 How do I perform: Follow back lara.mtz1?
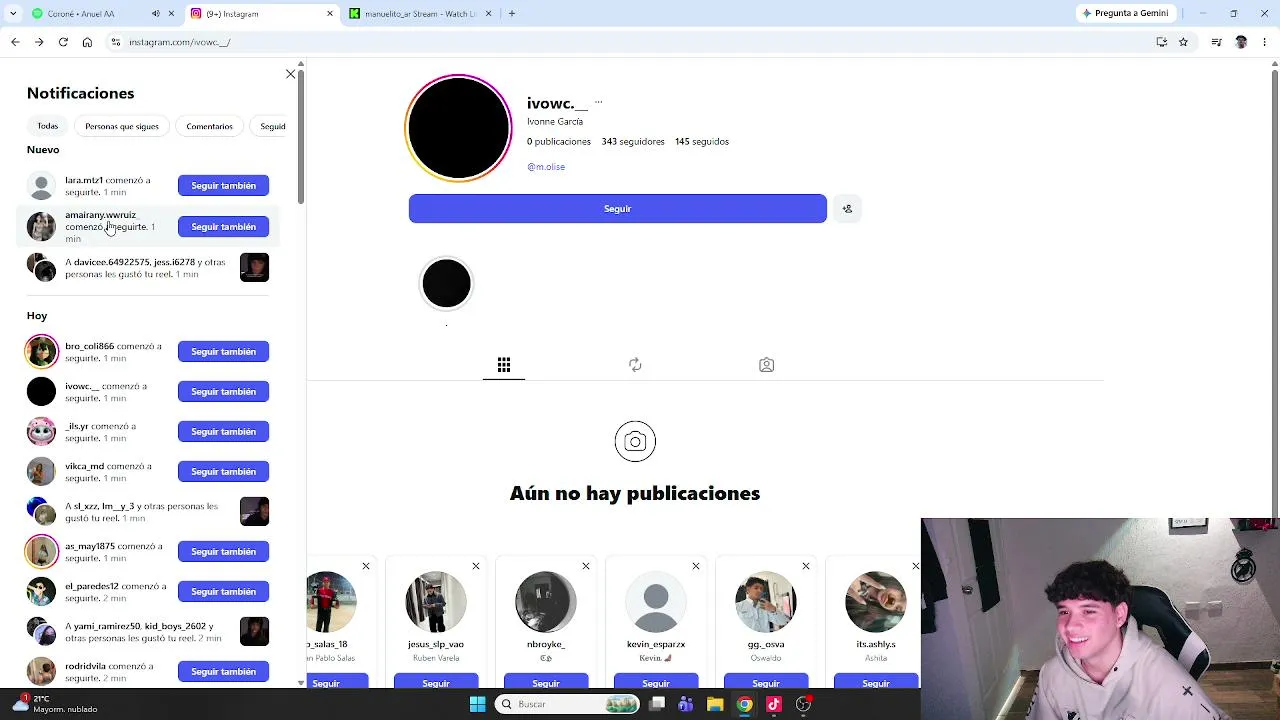pyautogui.click(x=223, y=186)
